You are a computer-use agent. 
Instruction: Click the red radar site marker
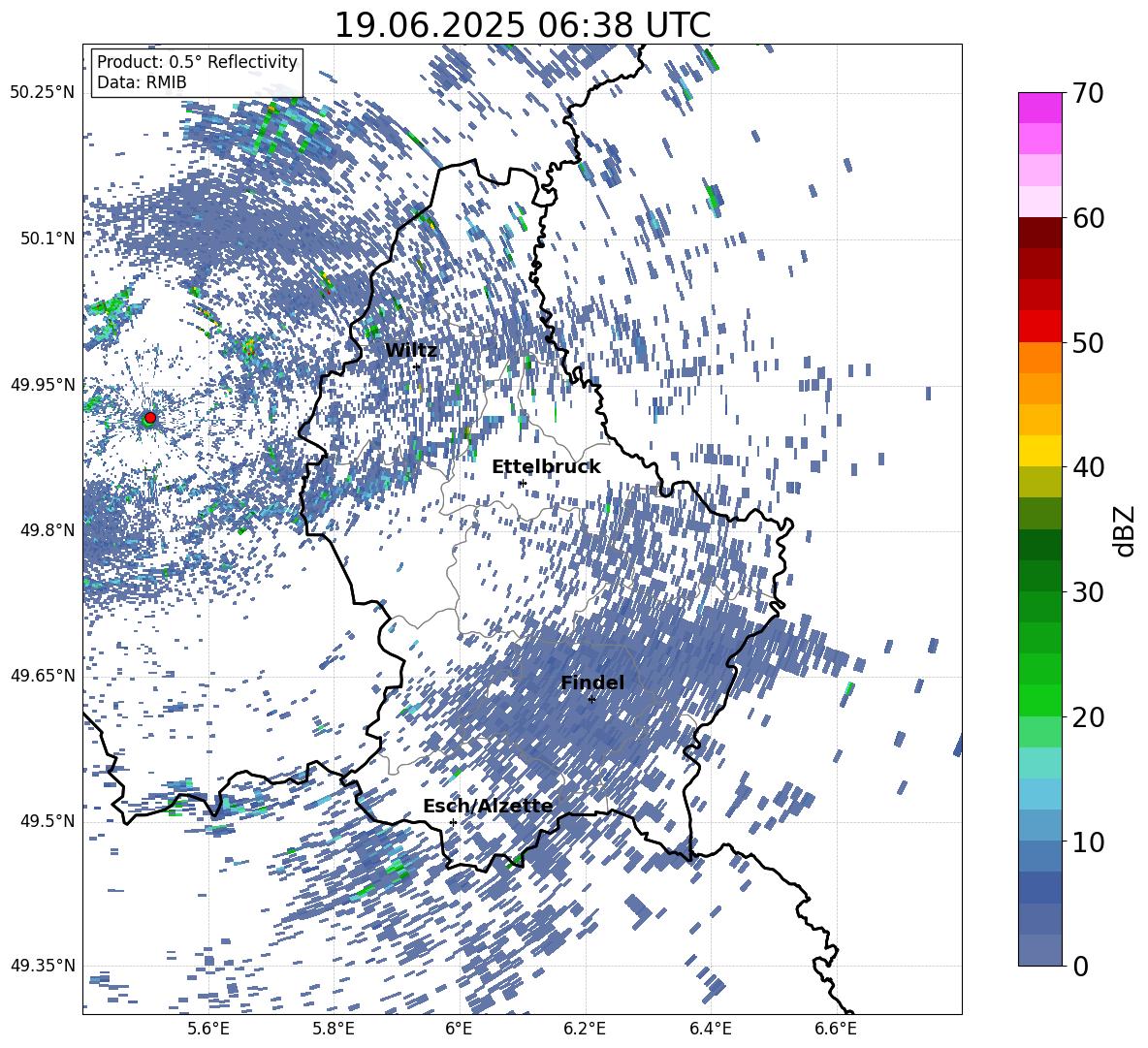coord(150,418)
